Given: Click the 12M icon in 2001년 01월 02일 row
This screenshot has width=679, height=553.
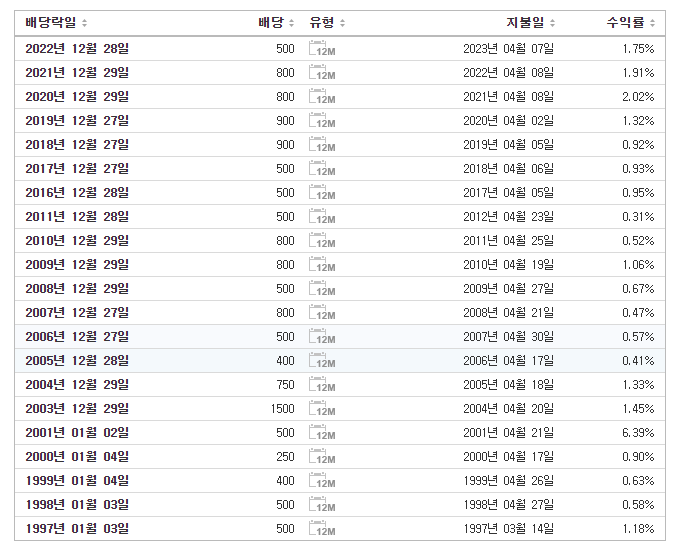Looking at the screenshot, I should [322, 433].
